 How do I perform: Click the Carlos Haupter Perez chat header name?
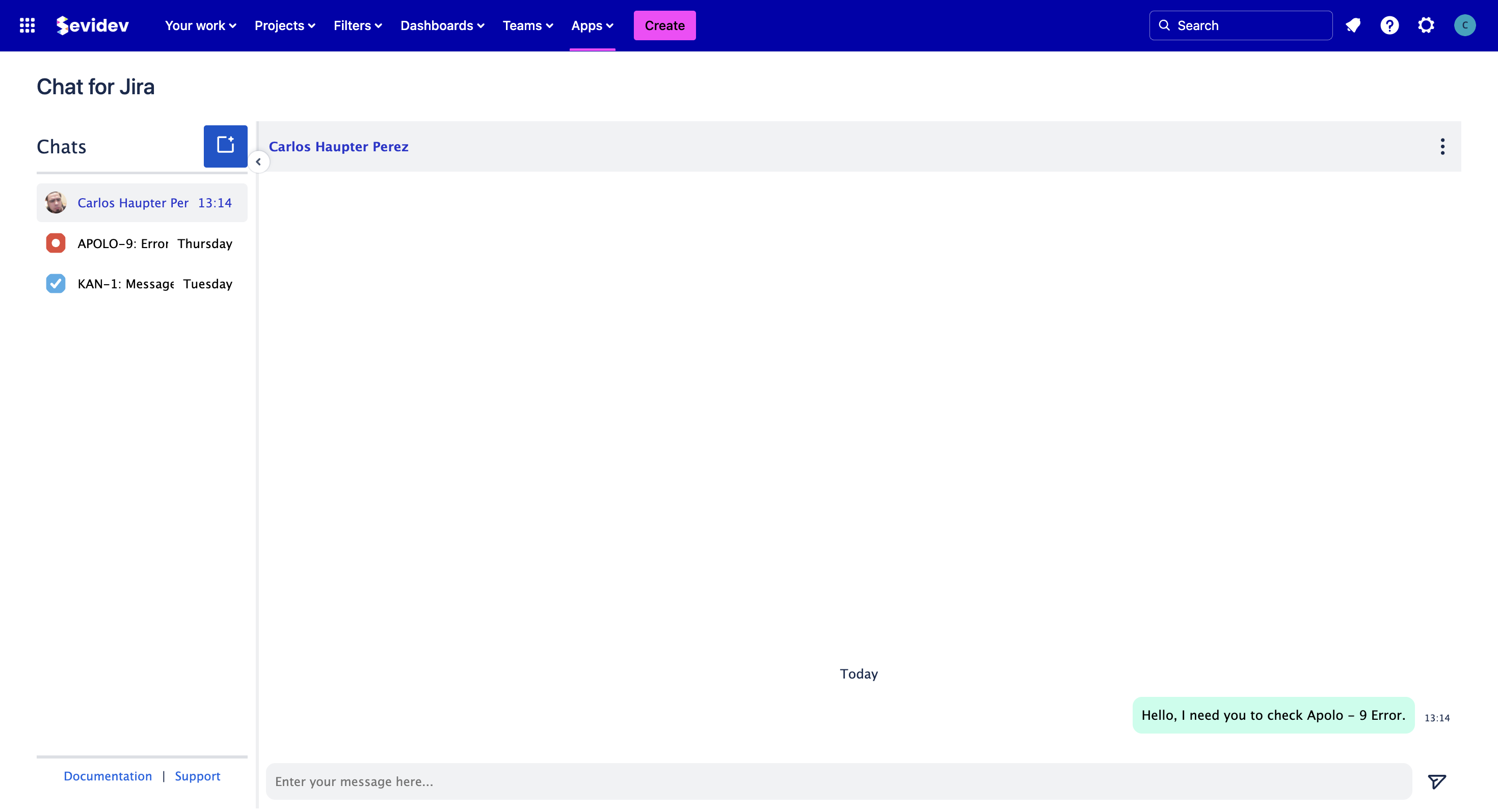[x=338, y=147]
